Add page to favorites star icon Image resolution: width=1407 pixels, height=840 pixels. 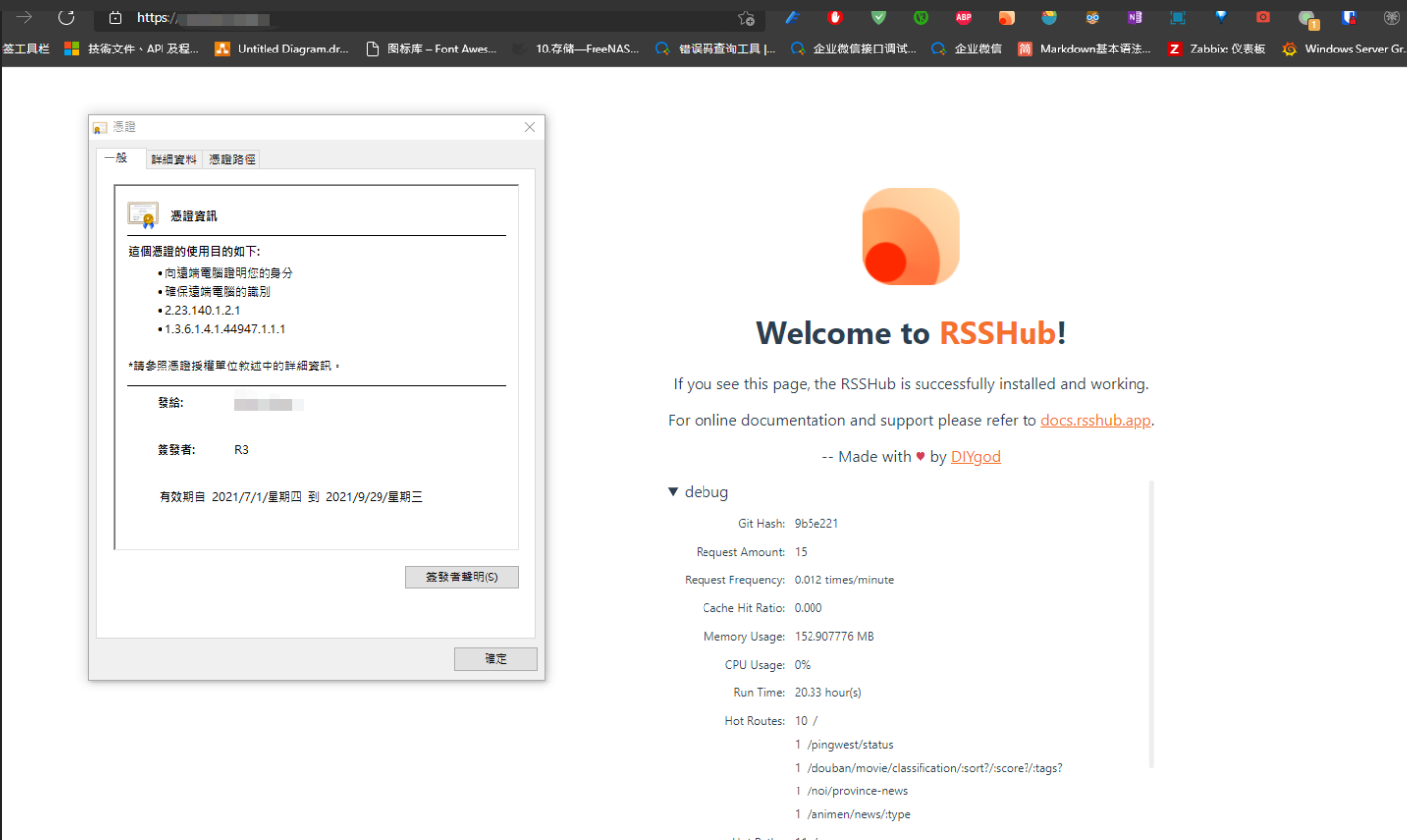[746, 18]
